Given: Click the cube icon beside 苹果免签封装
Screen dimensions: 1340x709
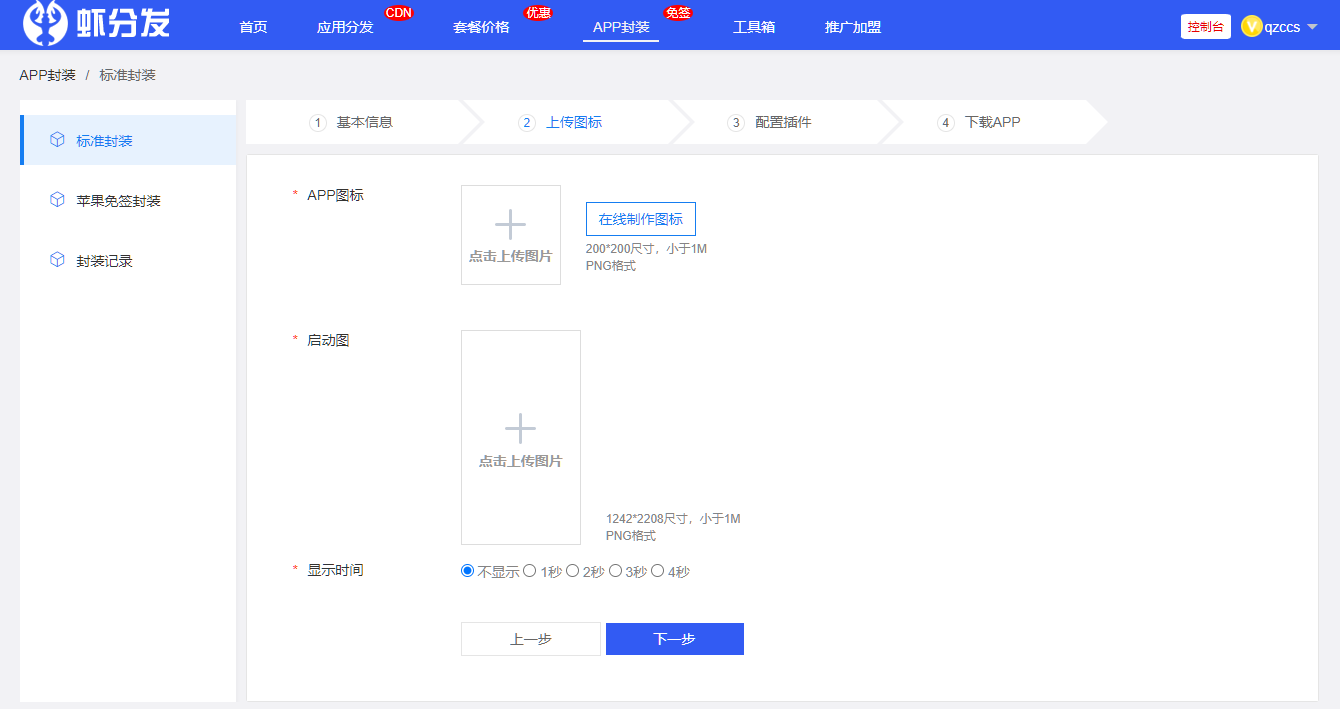Looking at the screenshot, I should (57, 200).
